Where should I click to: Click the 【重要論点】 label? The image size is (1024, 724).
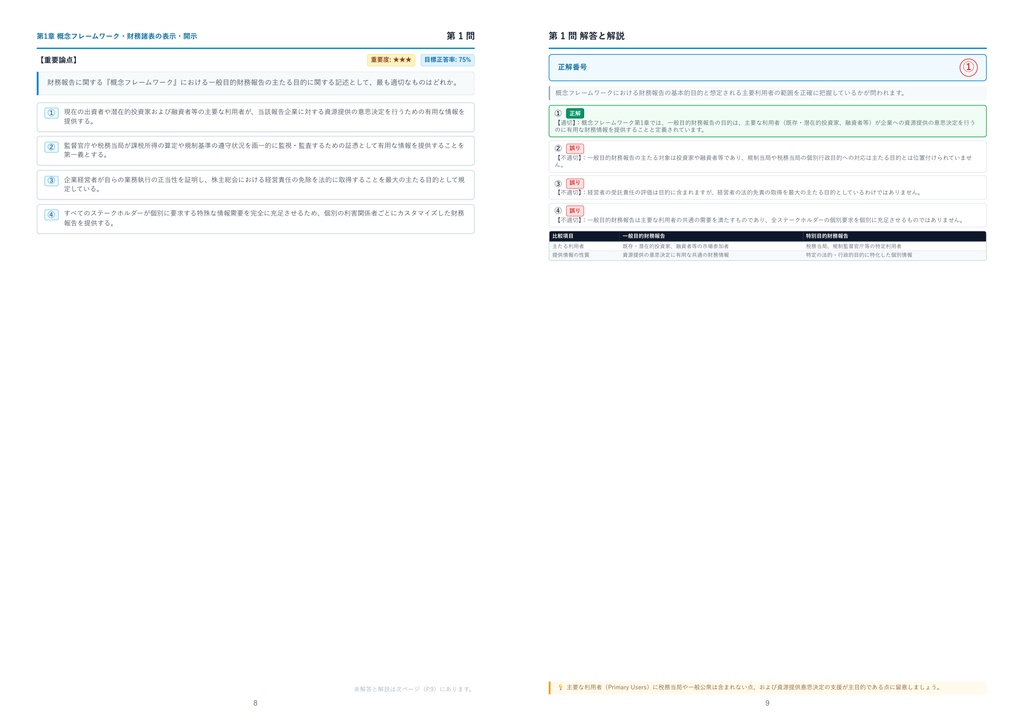(58, 60)
